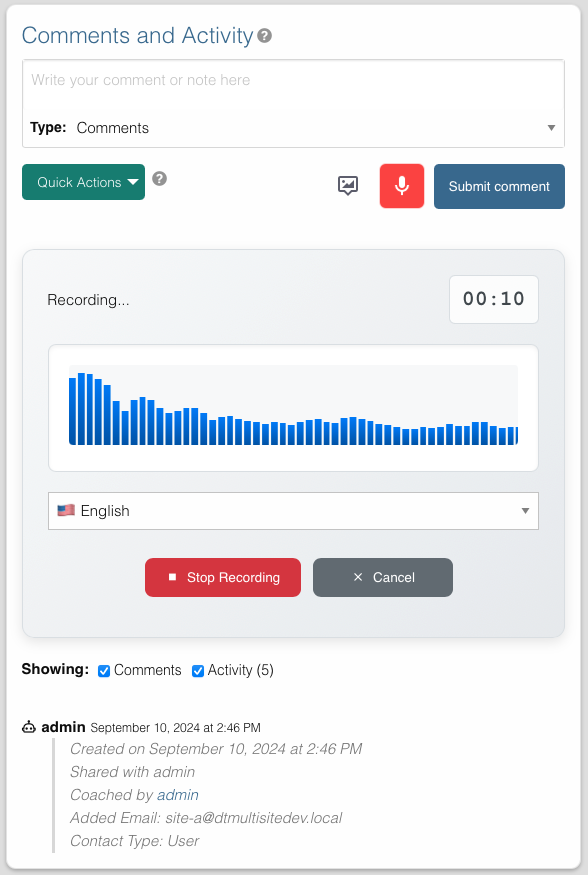This screenshot has width=588, height=875.
Task: Open the Quick Actions dropdown
Action: click(x=83, y=182)
